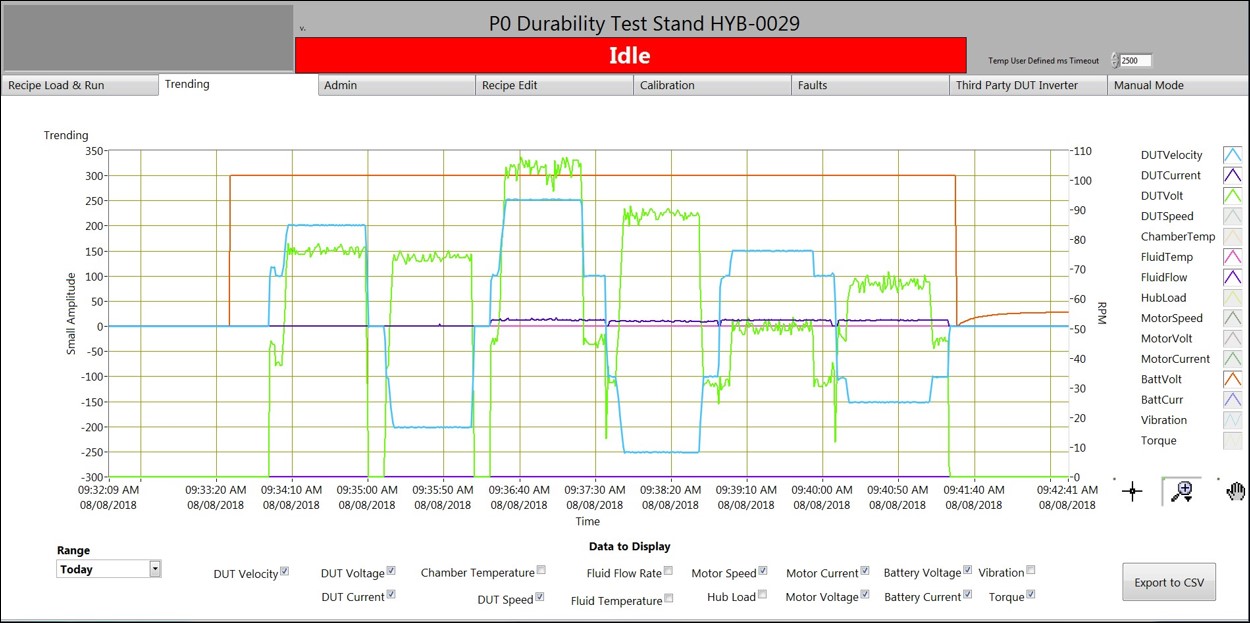Click the timeout field containing 2500
This screenshot has height=623, width=1250.
[1136, 61]
